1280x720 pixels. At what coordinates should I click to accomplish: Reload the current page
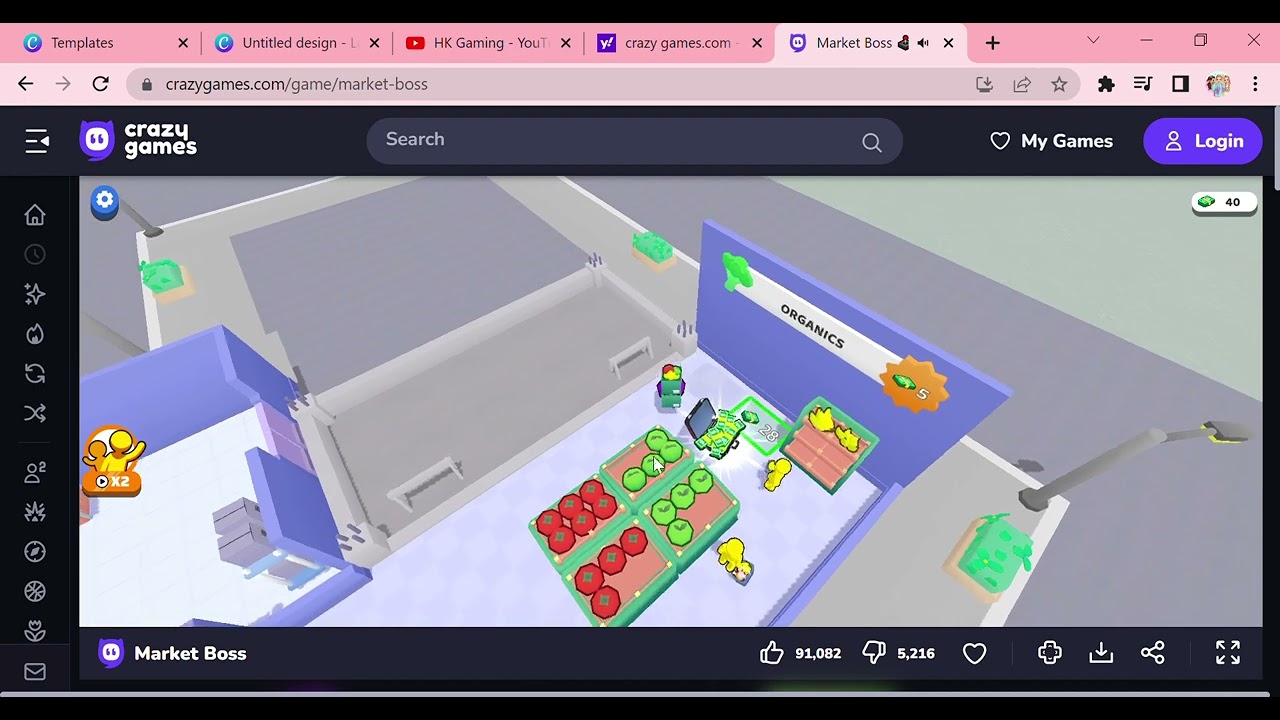click(x=100, y=84)
